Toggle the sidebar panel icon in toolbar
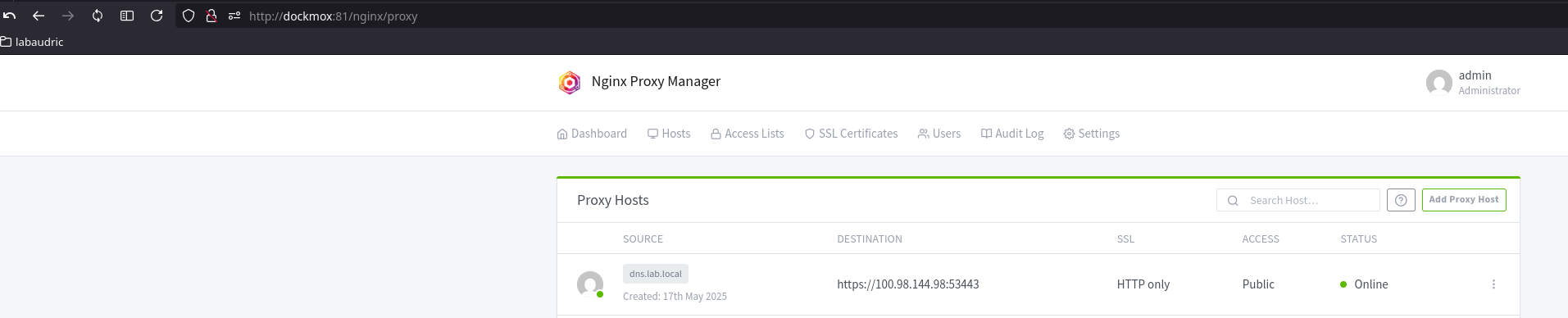Screen dimensions: 1568x318 click(127, 16)
